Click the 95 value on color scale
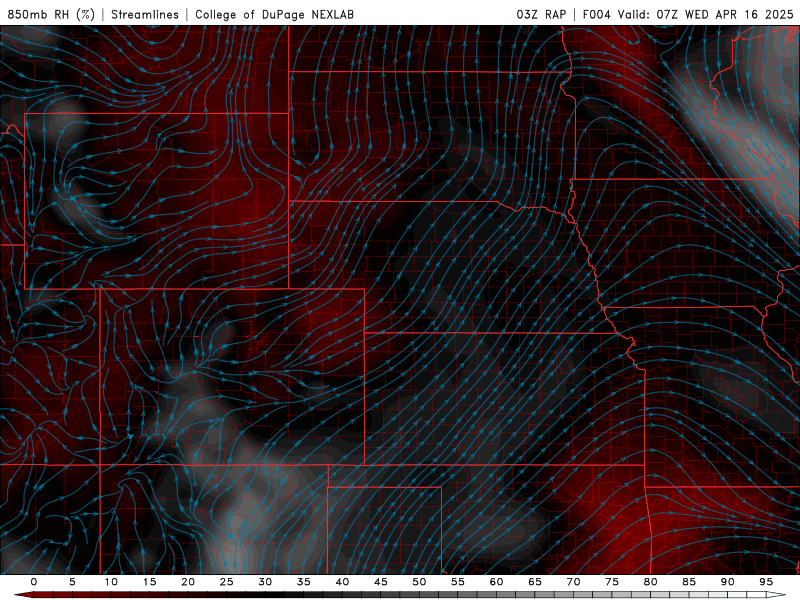The width and height of the screenshot is (800, 600). click(x=766, y=582)
